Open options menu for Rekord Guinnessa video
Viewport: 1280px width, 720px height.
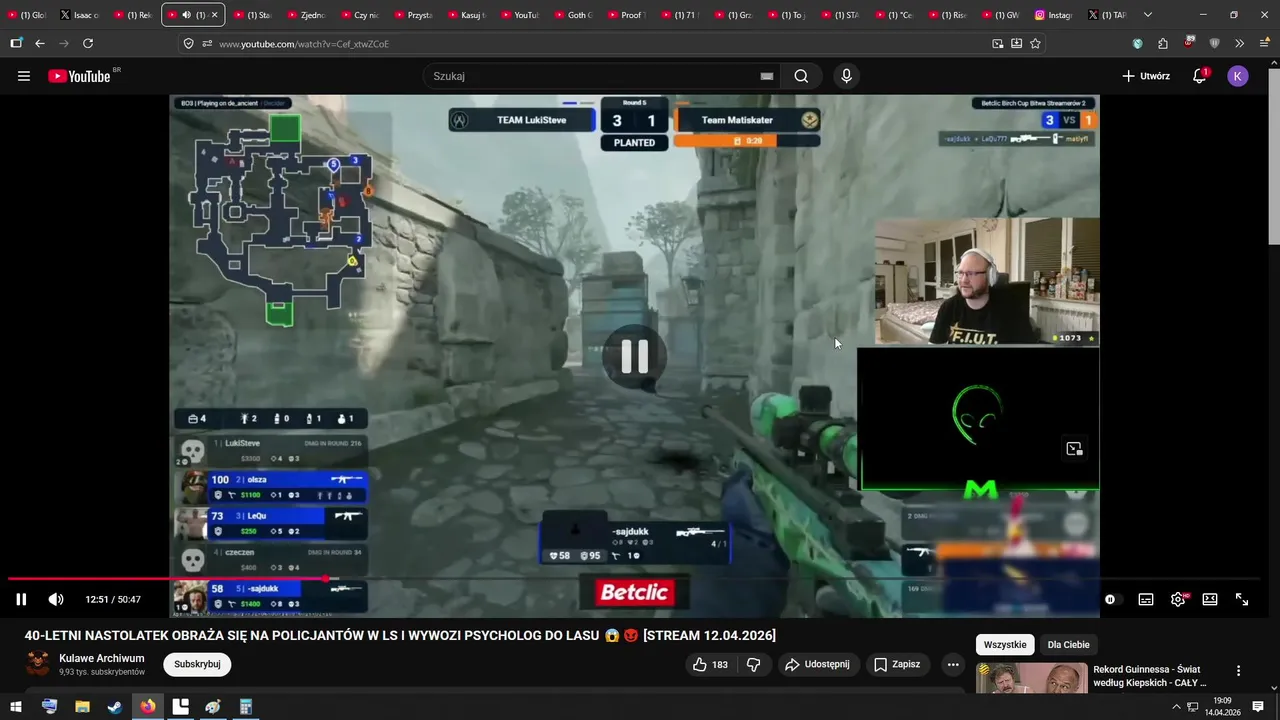pos(1238,671)
